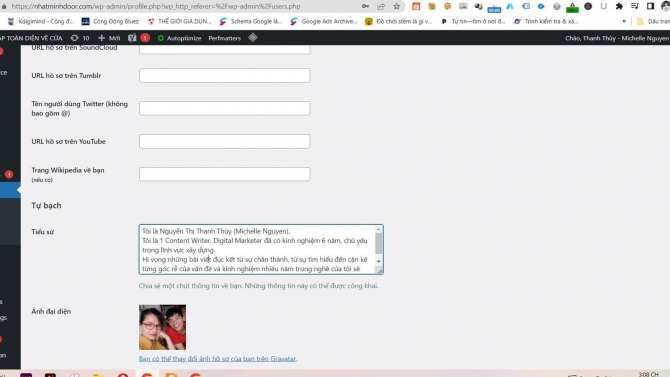The width and height of the screenshot is (670, 377).
Task: Open the Perfmatters admin bar menu
Action: (224, 38)
